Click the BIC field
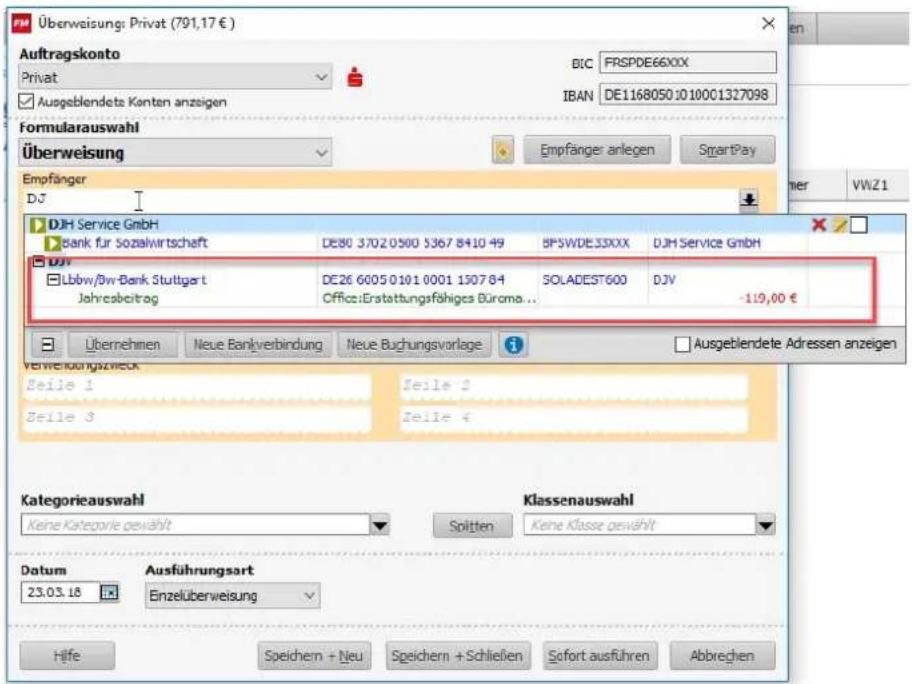 687,62
